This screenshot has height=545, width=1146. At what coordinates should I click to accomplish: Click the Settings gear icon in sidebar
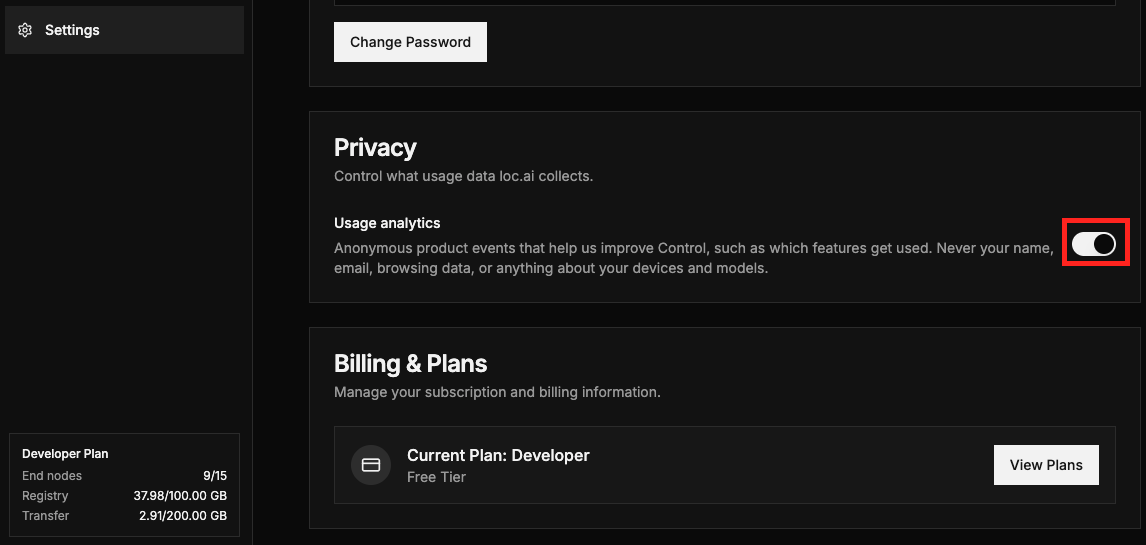pyautogui.click(x=25, y=30)
